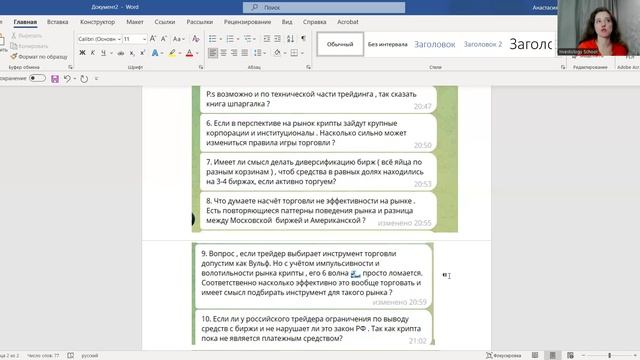
Task: Expand highlight color dropdown arrow
Action: pos(180,53)
